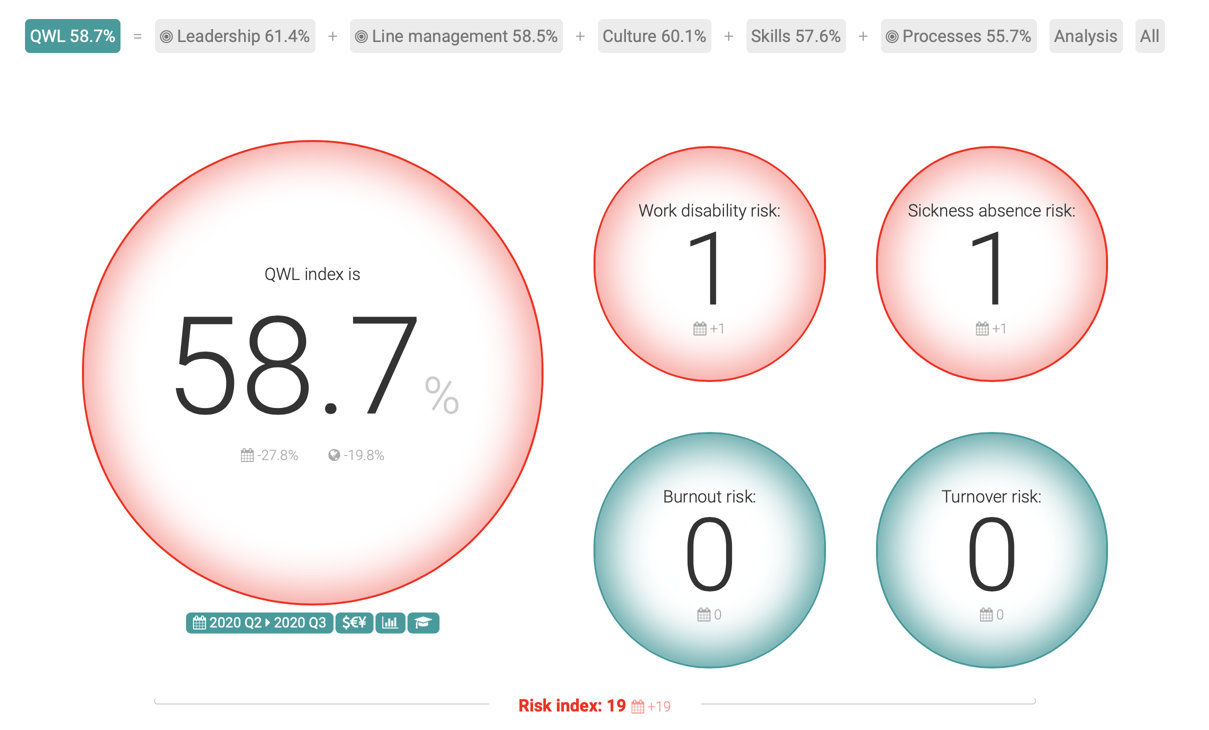Viewport: 1209px width, 730px height.
Task: Select the Culture 60.1% category
Action: 654,36
